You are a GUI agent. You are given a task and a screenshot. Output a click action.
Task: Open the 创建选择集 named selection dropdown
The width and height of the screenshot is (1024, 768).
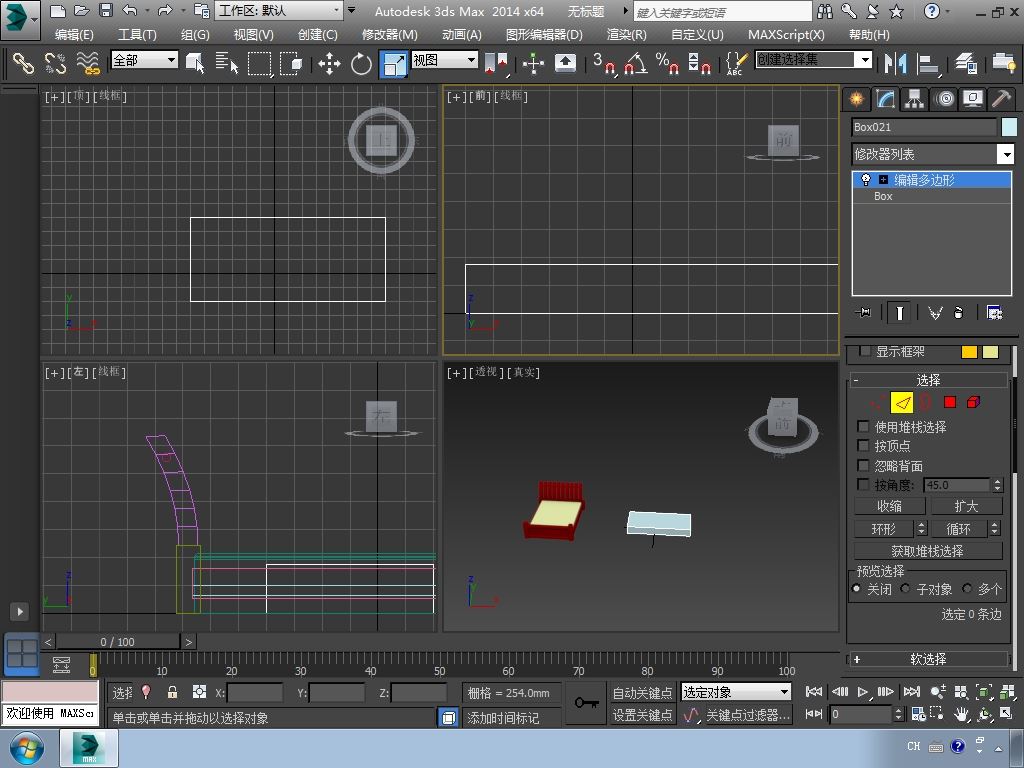click(813, 60)
